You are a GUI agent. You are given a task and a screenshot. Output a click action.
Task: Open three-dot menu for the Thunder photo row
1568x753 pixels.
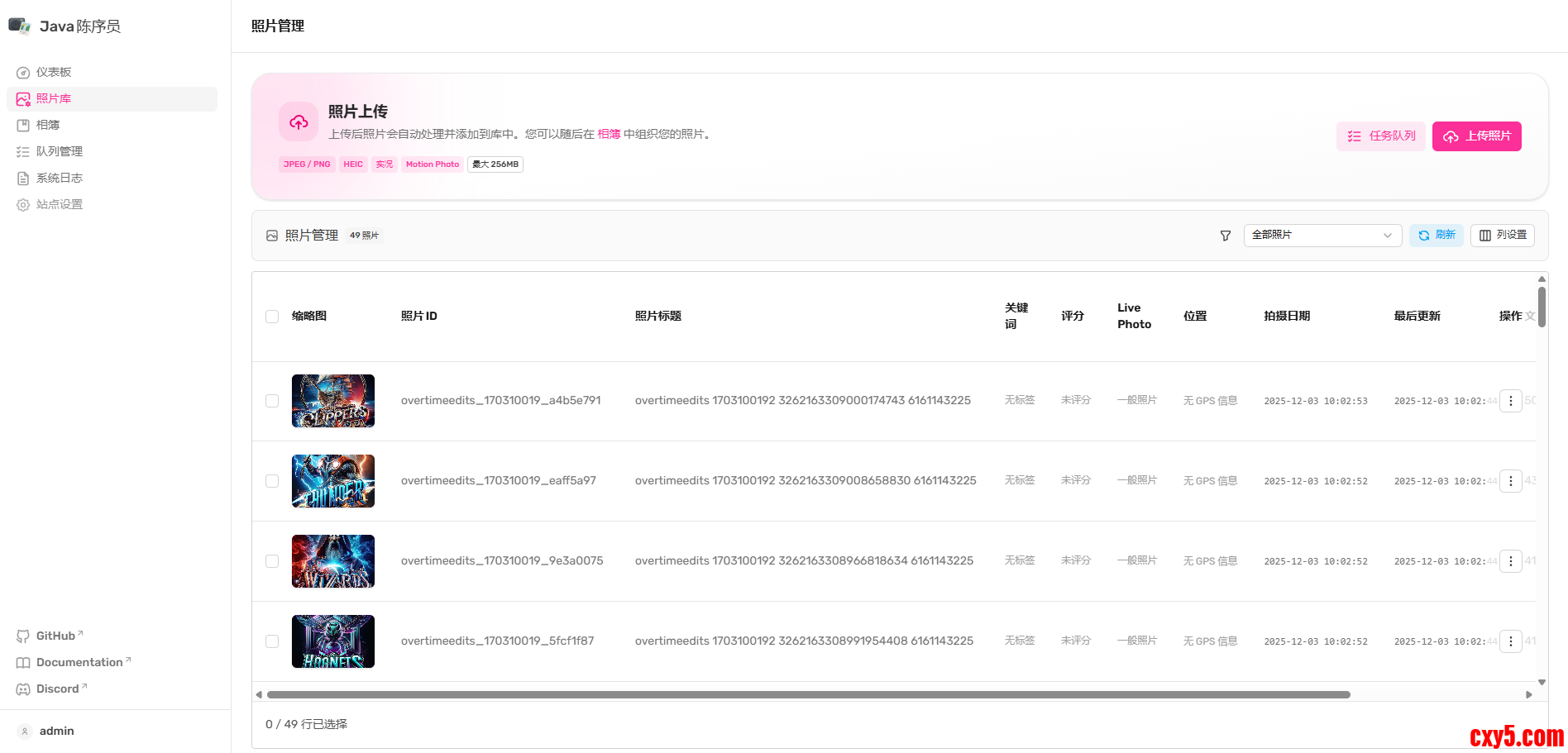pyautogui.click(x=1510, y=481)
